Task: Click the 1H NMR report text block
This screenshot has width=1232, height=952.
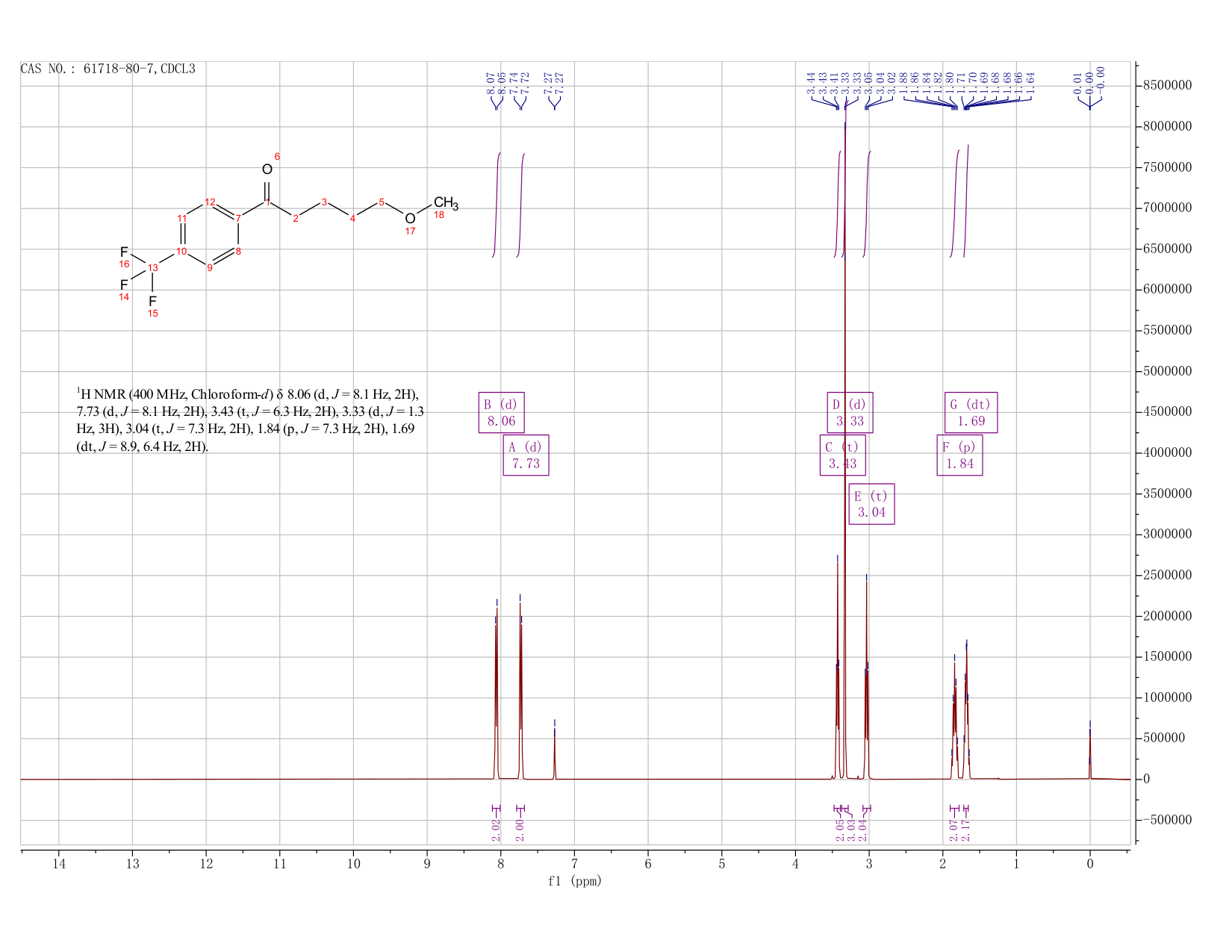Action: click(251, 420)
